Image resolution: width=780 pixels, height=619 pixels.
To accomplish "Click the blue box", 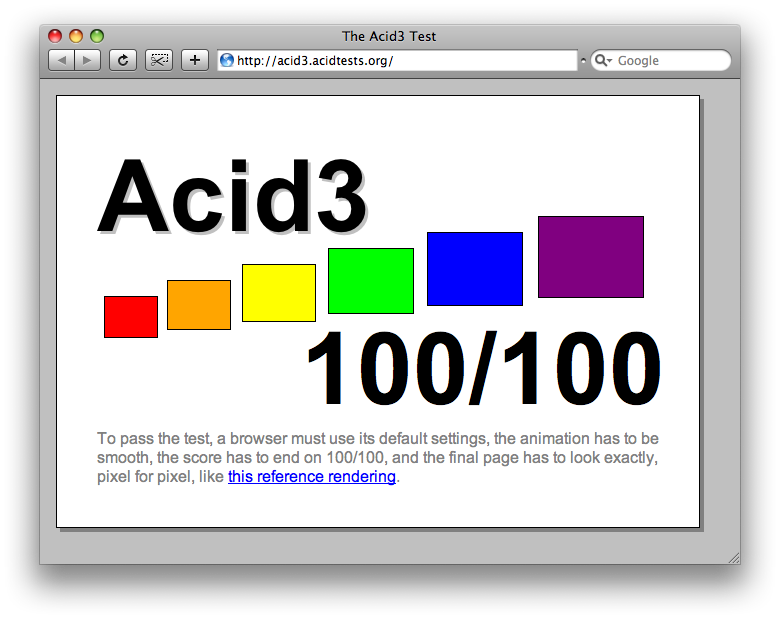I will (x=475, y=269).
